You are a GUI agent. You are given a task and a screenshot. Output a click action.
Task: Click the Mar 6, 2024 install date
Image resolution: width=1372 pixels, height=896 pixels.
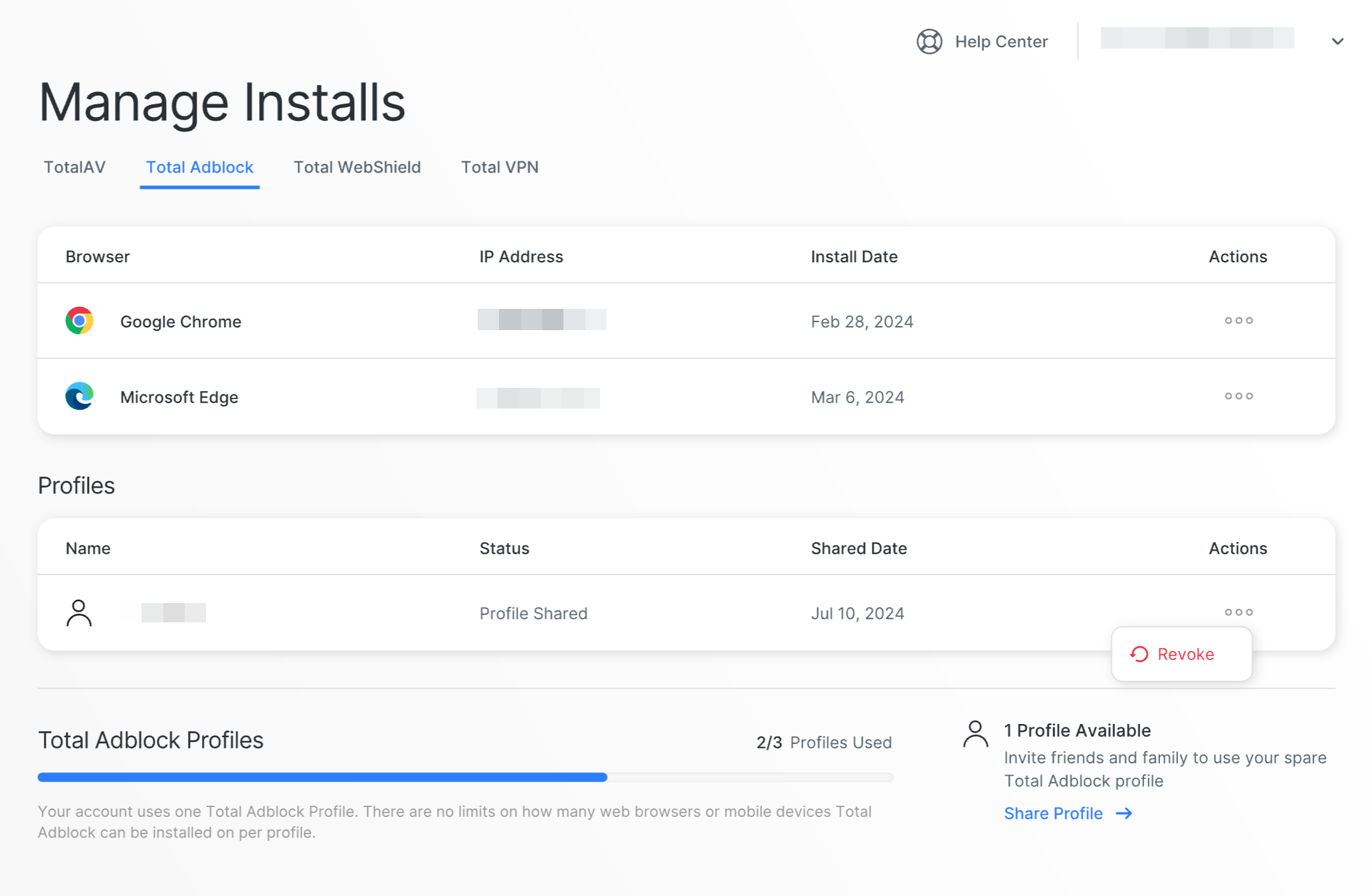(857, 397)
